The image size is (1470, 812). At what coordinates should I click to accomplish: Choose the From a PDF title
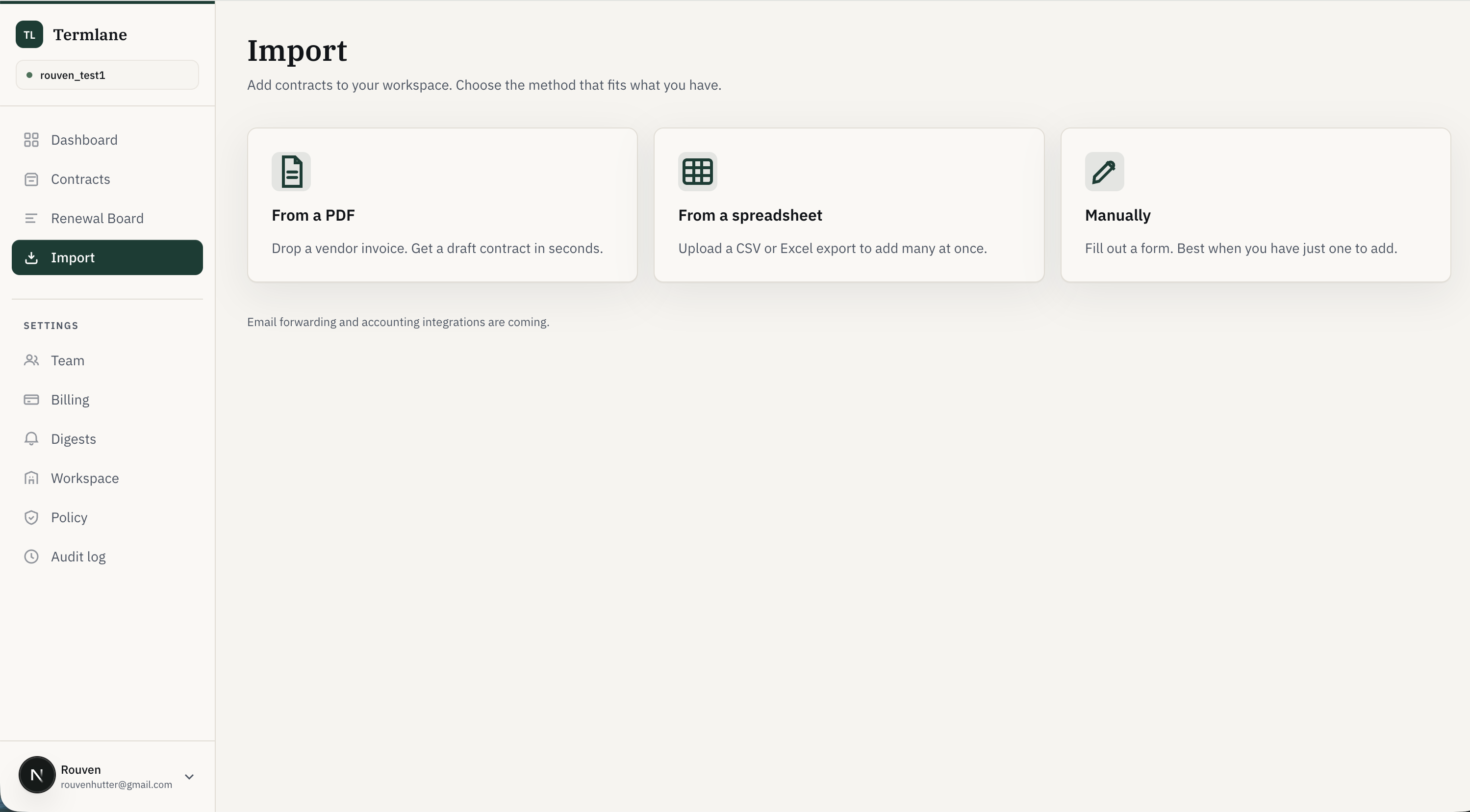point(313,215)
